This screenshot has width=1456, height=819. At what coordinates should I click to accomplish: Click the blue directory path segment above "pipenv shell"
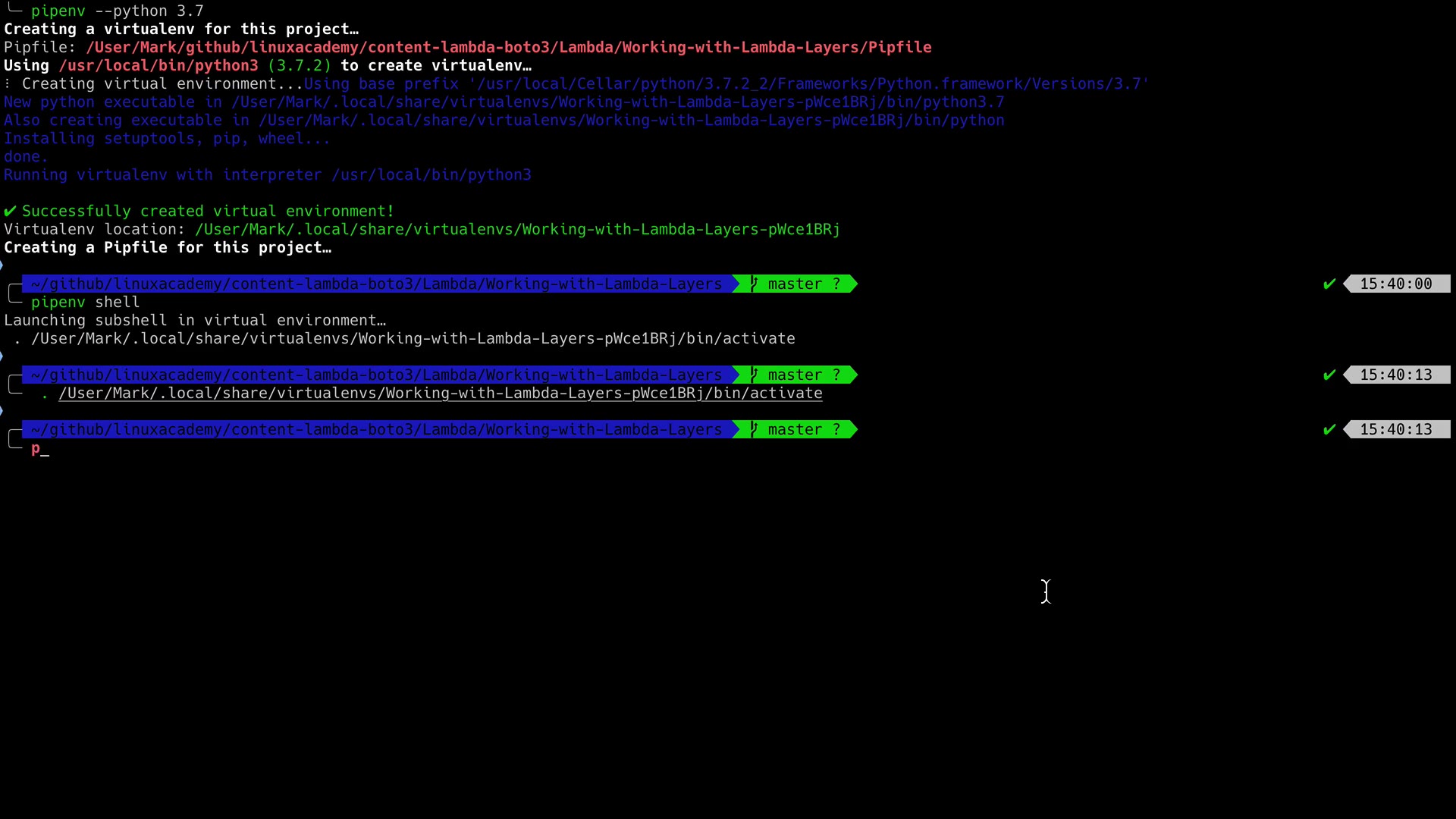376,284
